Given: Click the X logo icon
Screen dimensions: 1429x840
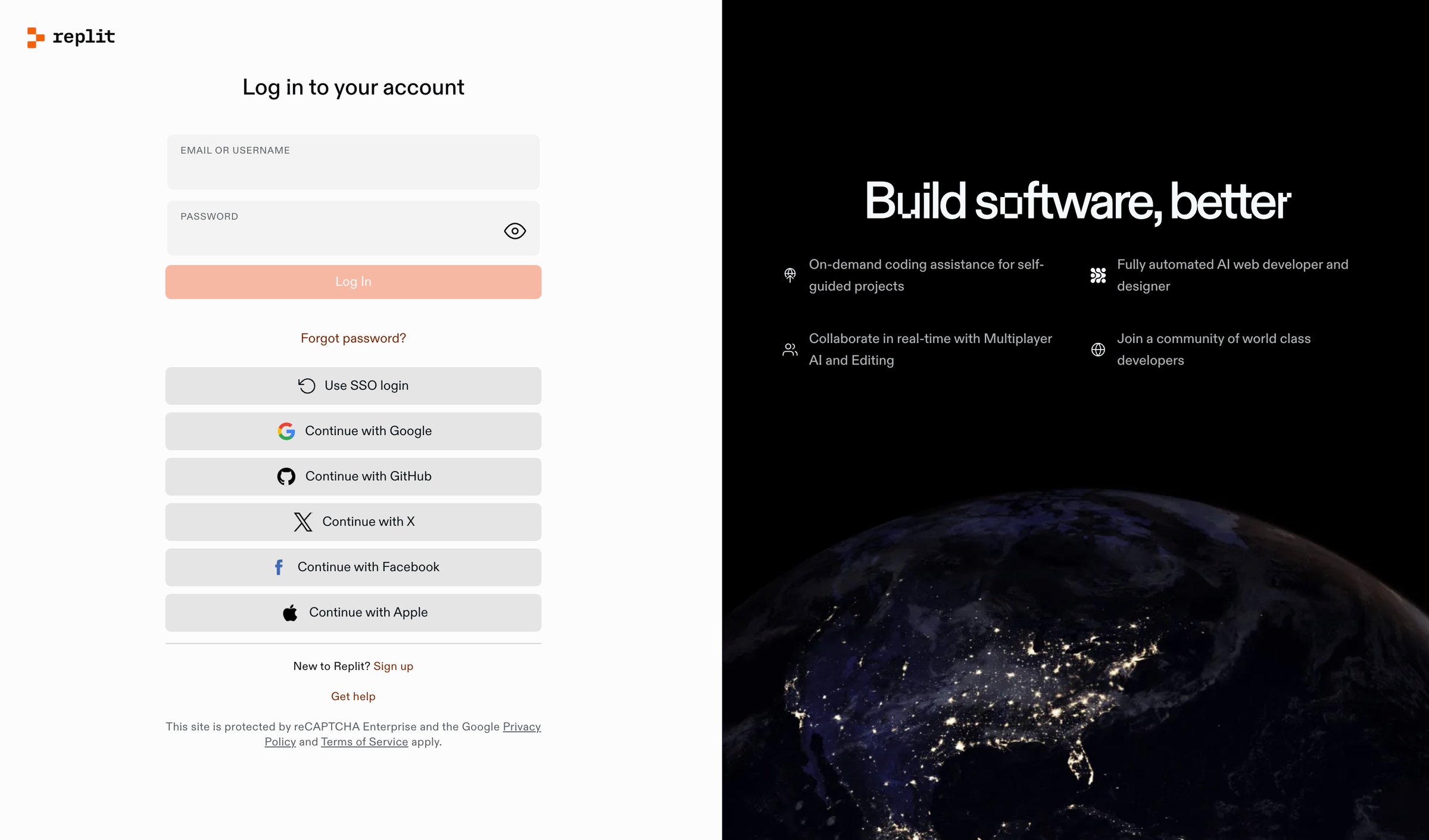Looking at the screenshot, I should coord(303,522).
